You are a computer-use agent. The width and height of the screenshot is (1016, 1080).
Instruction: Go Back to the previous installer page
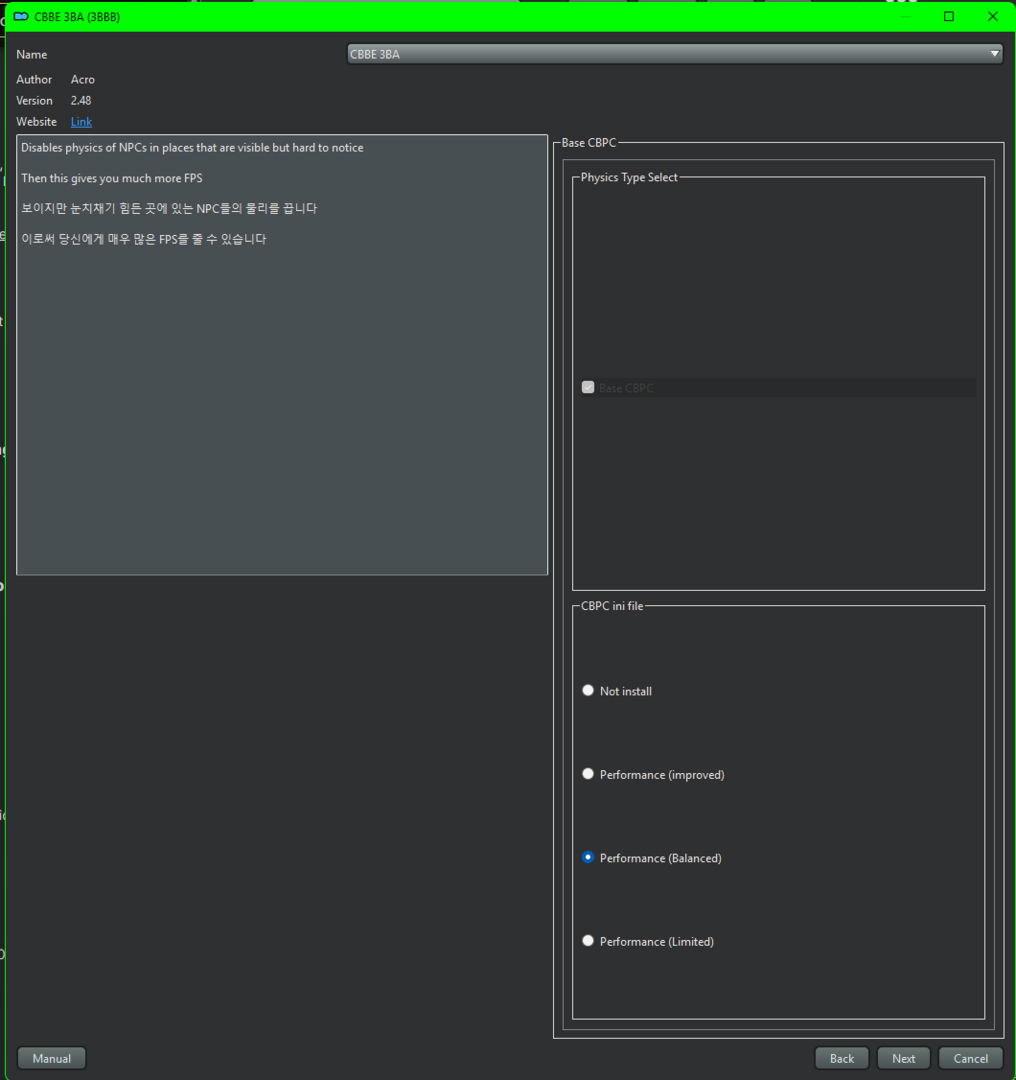[x=841, y=1058]
